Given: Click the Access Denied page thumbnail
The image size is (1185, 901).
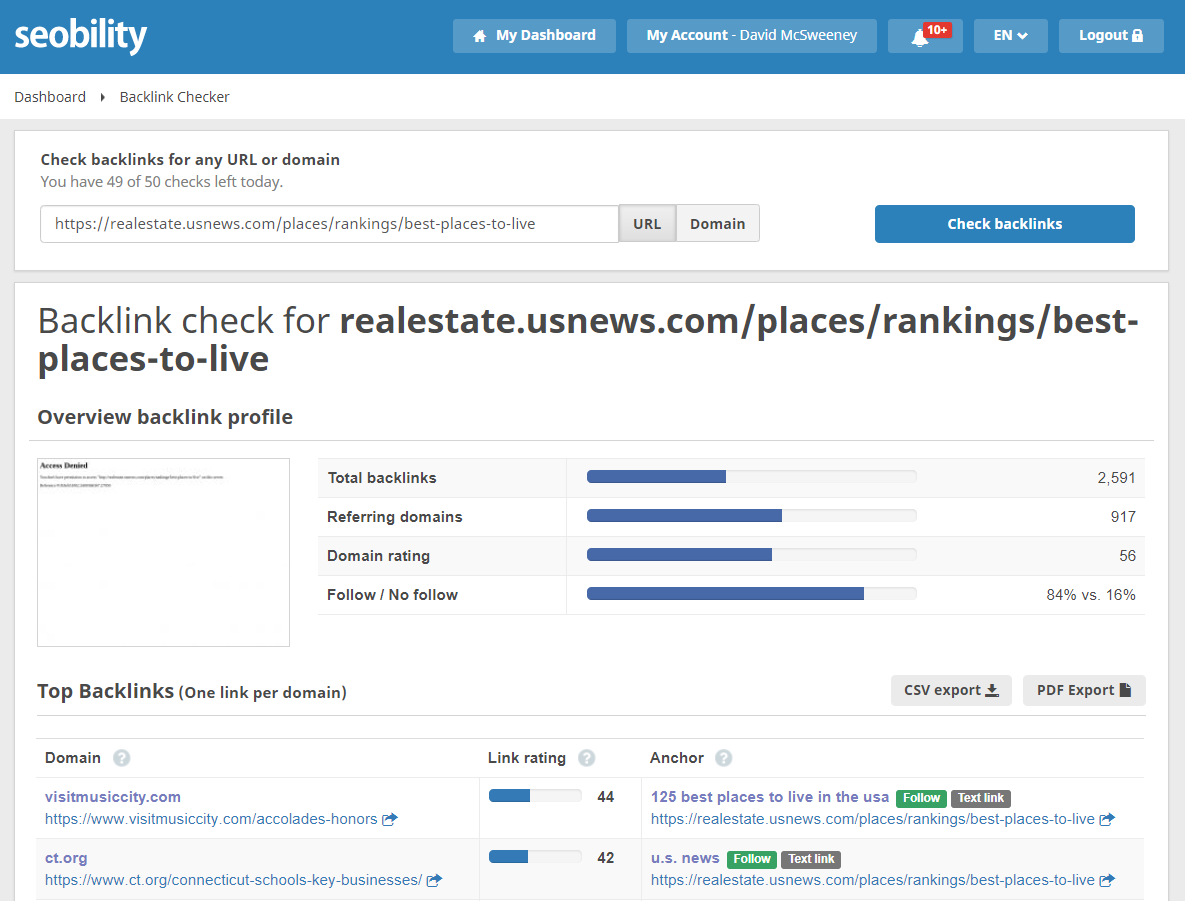Looking at the screenshot, I should point(163,552).
